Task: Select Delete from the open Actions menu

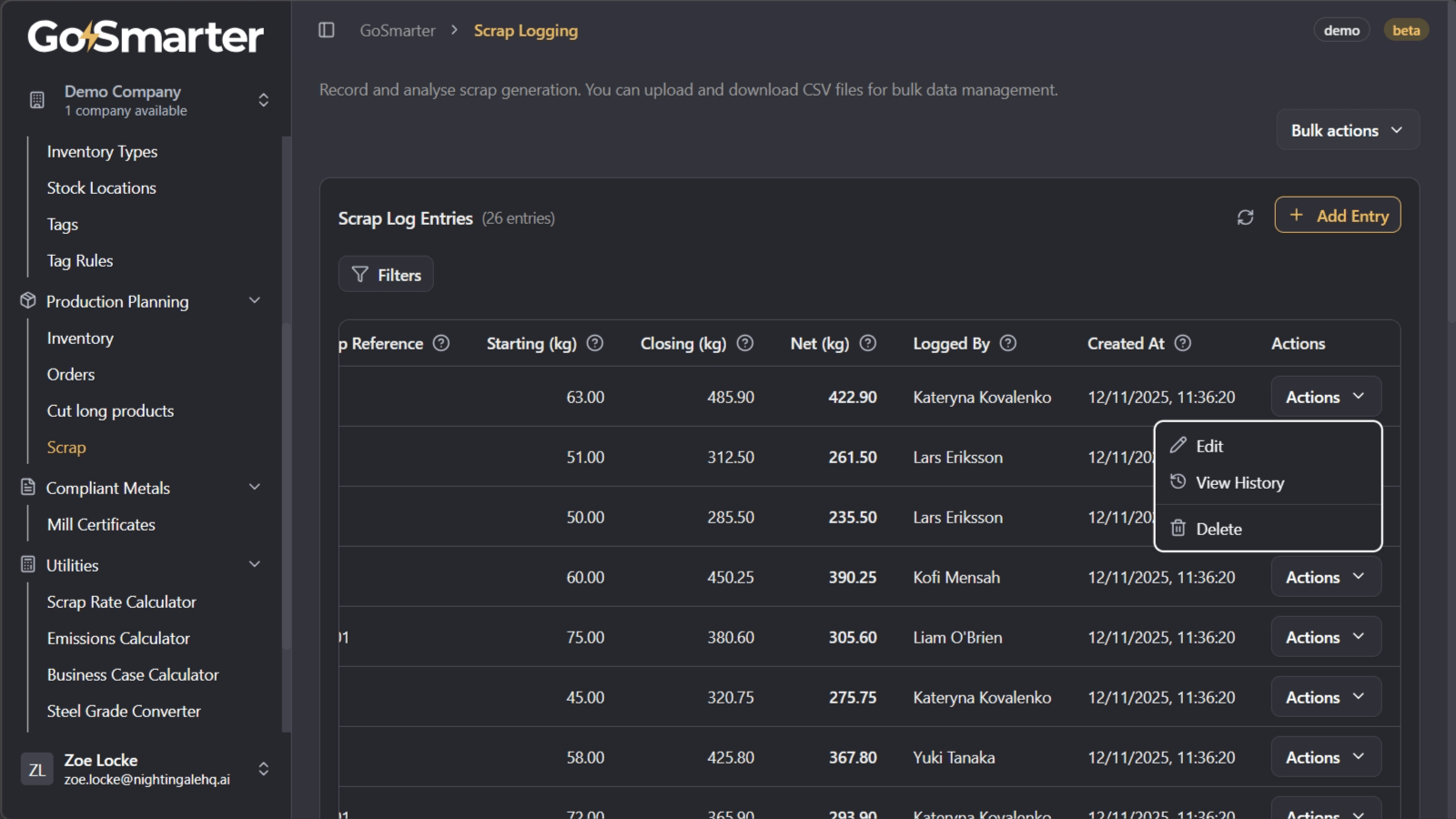Action: tap(1218, 528)
